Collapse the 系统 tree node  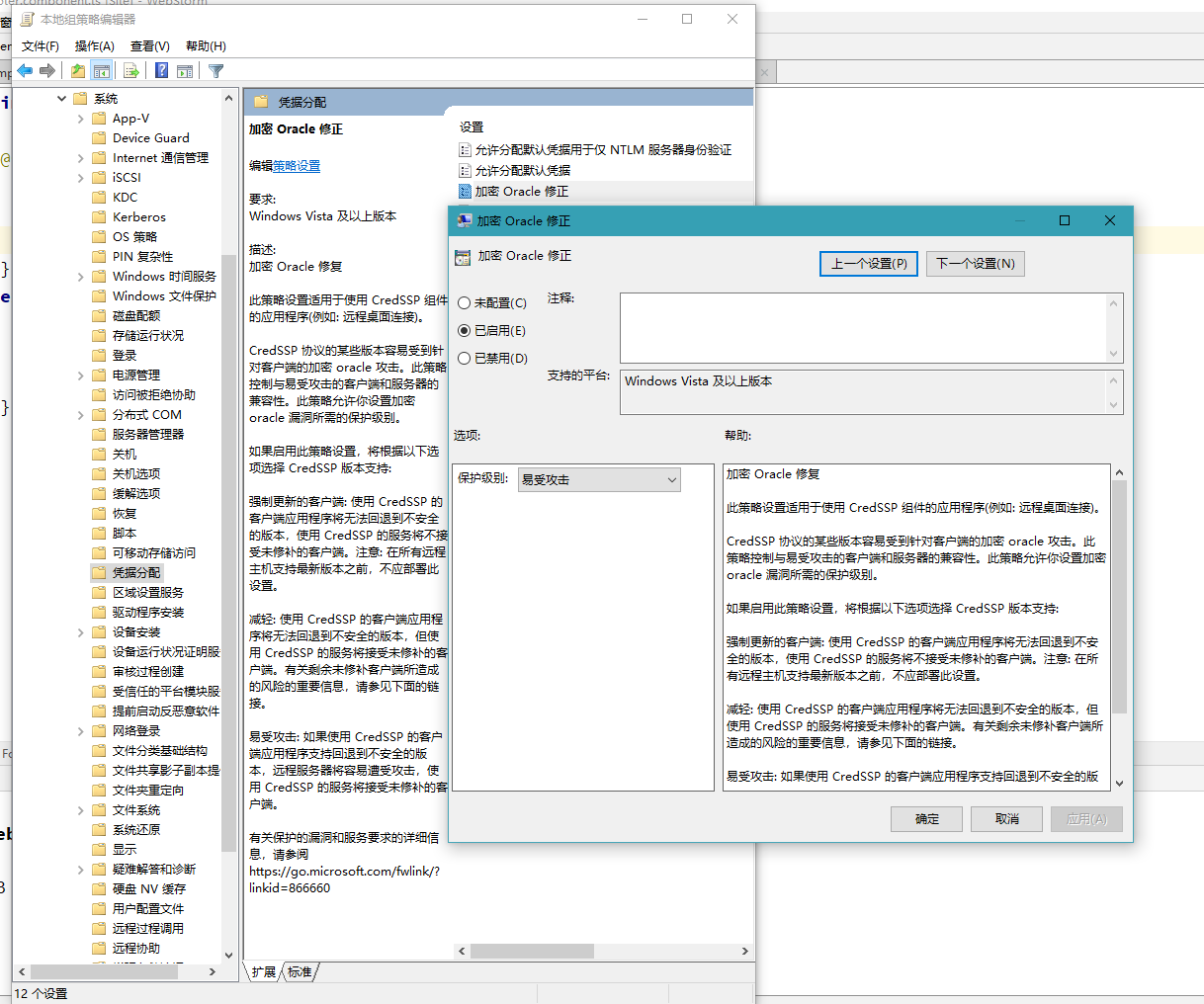[61, 99]
